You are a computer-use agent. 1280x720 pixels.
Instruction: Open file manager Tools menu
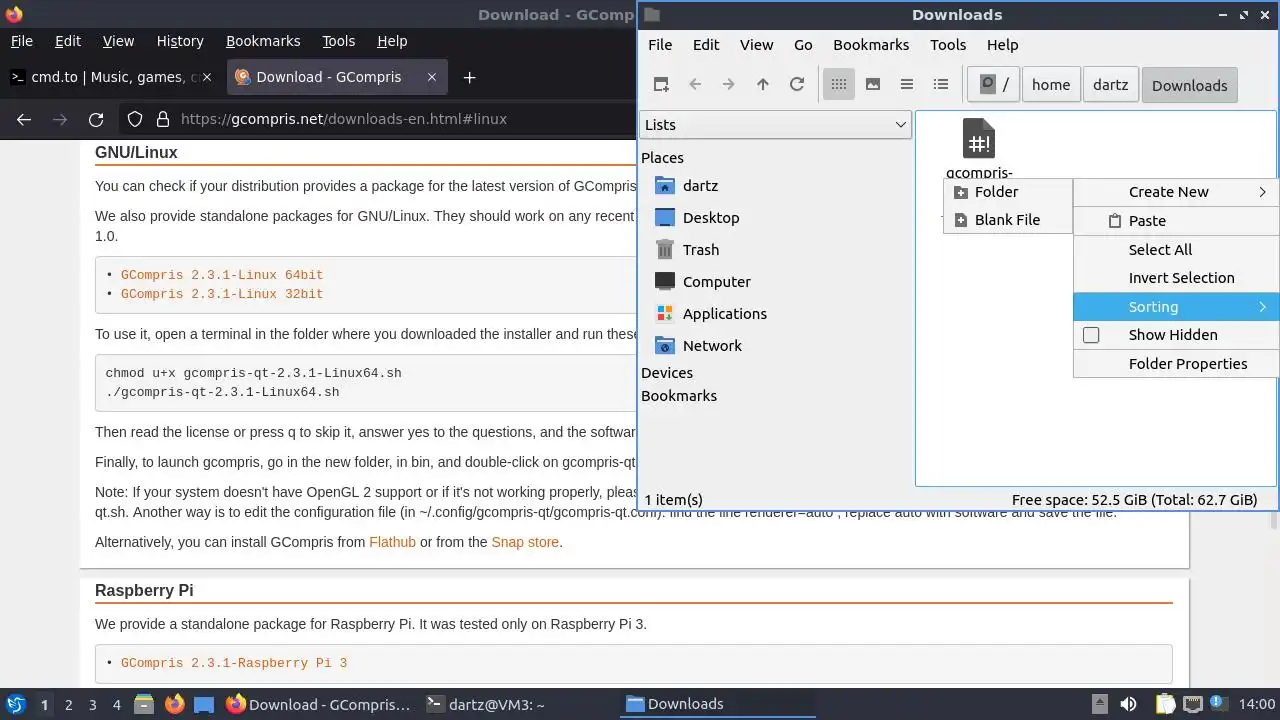pyautogui.click(x=948, y=45)
